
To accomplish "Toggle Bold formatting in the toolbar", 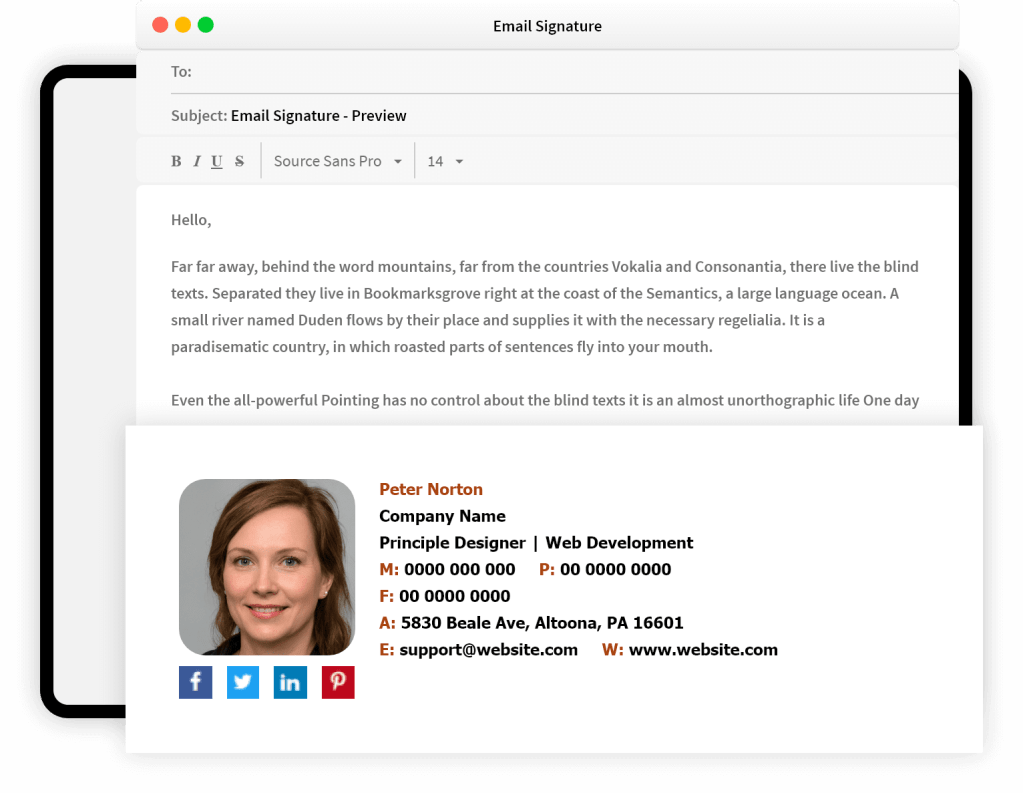I will coord(176,162).
